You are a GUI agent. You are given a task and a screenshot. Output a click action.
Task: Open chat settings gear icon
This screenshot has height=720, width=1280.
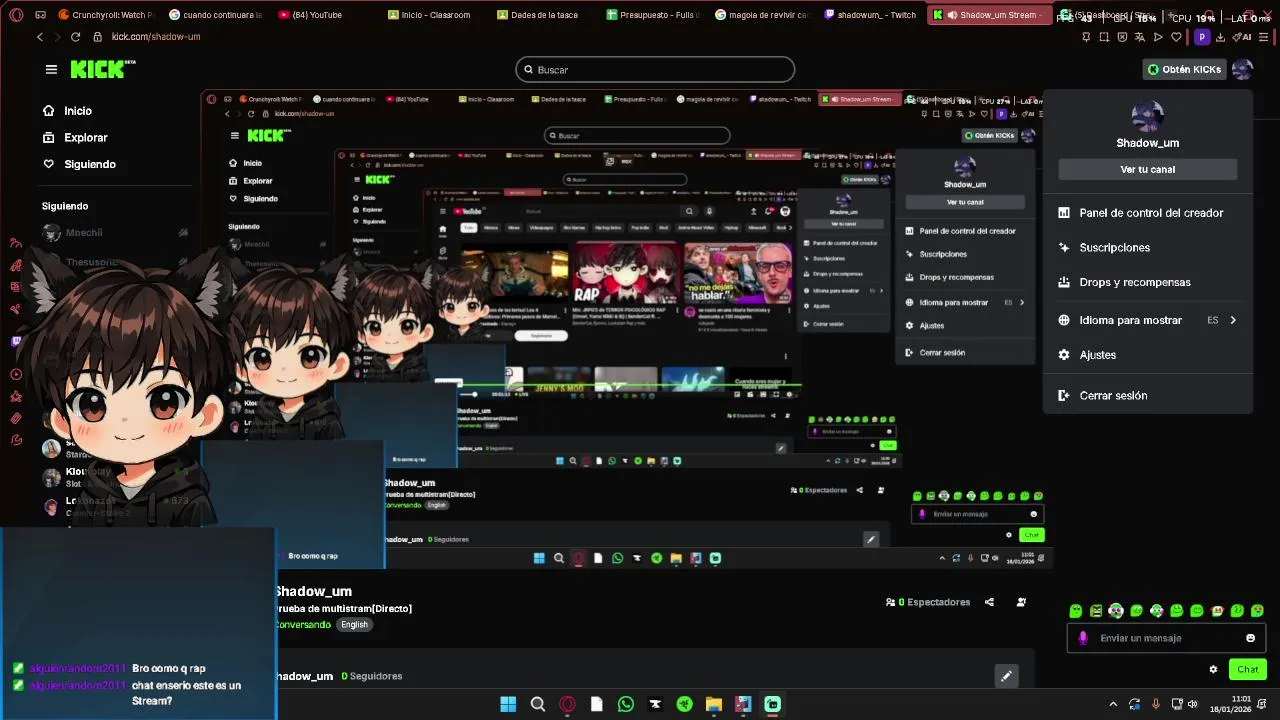(1213, 669)
